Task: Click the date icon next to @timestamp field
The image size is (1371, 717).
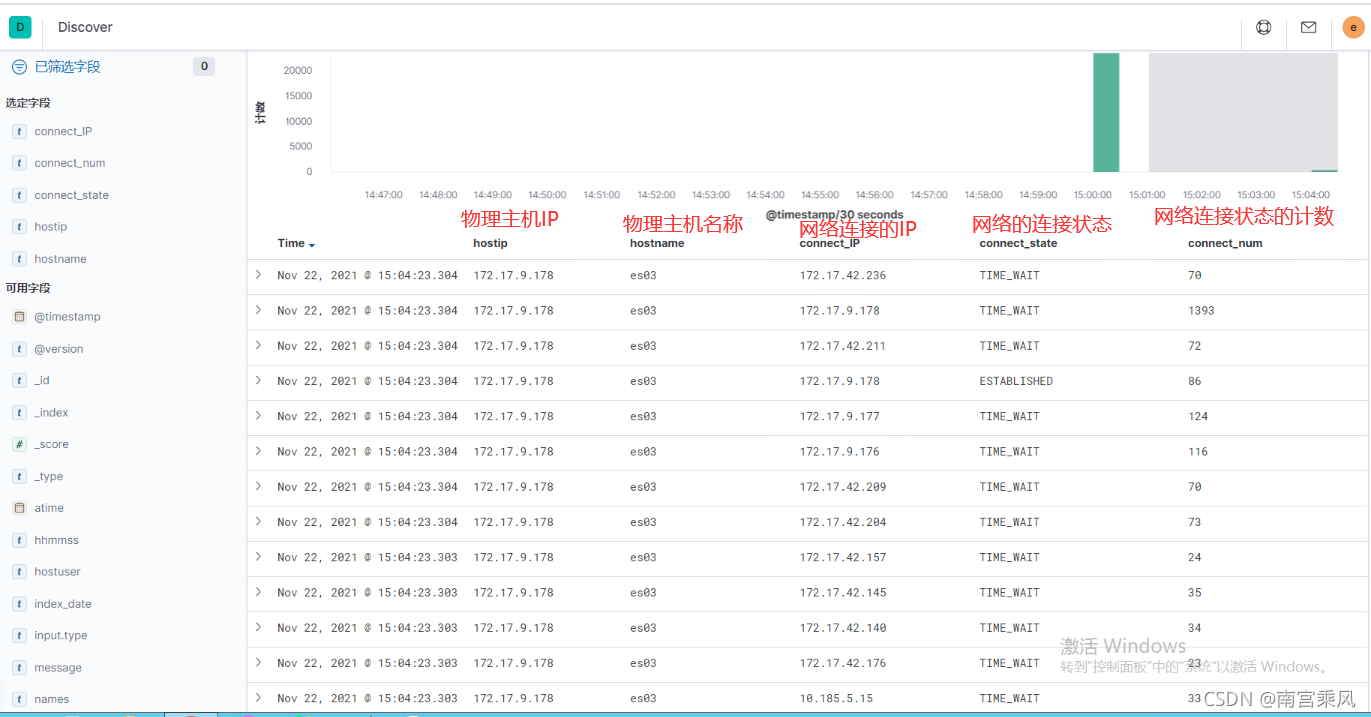Action: tap(19, 317)
